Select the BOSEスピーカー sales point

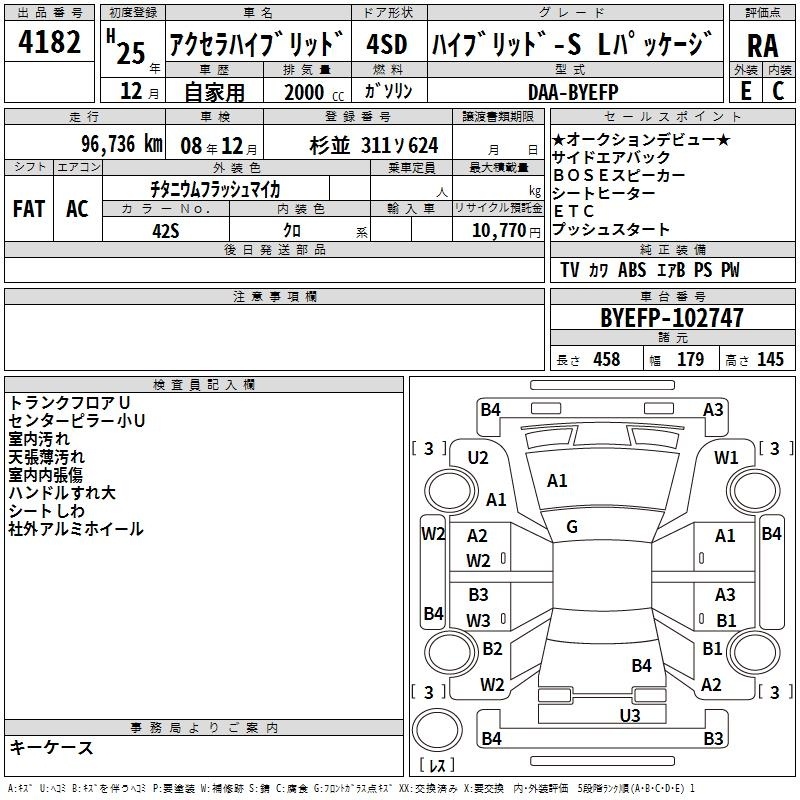[x=619, y=175]
